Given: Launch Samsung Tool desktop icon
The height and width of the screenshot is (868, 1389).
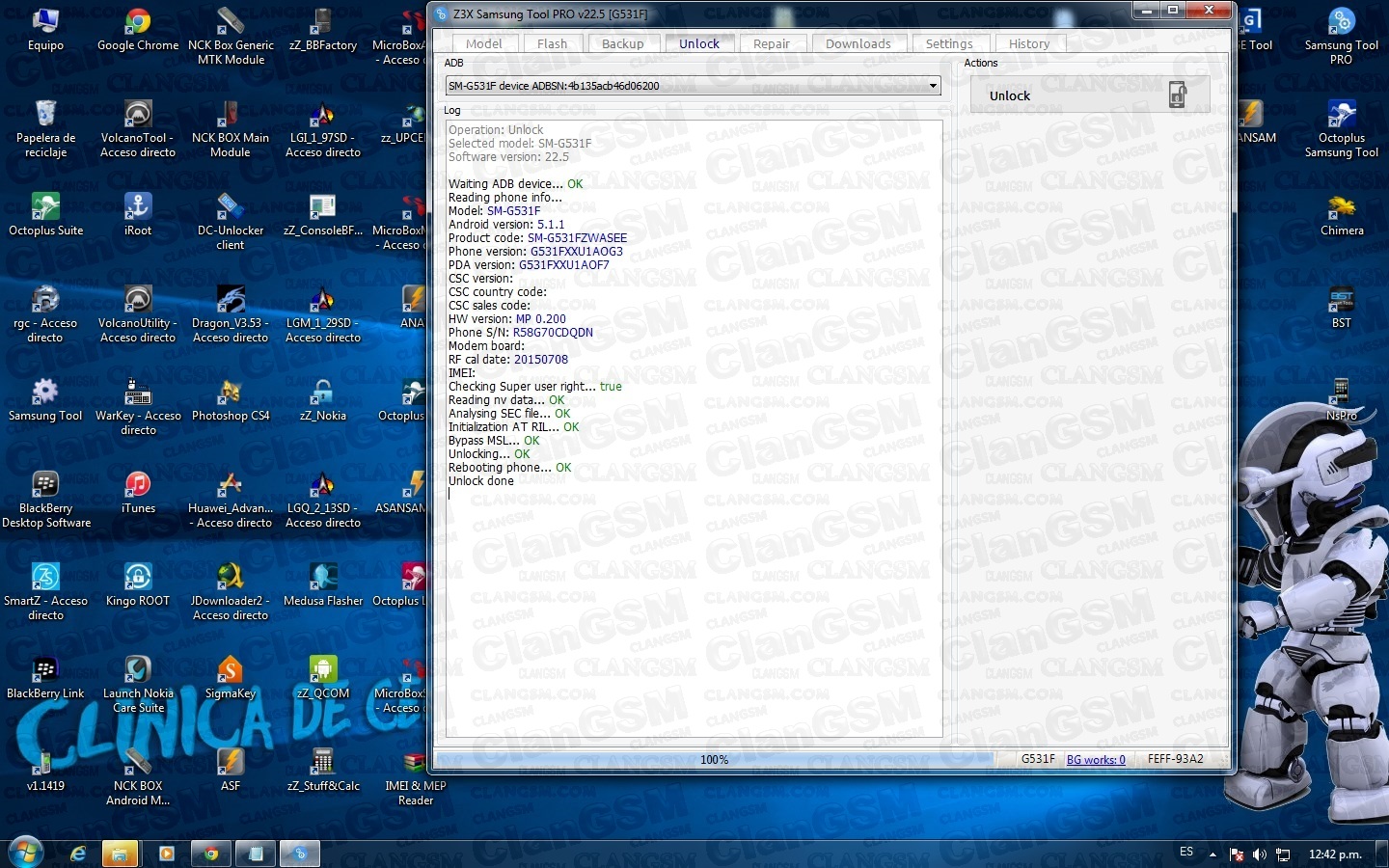Looking at the screenshot, I should (x=45, y=400).
